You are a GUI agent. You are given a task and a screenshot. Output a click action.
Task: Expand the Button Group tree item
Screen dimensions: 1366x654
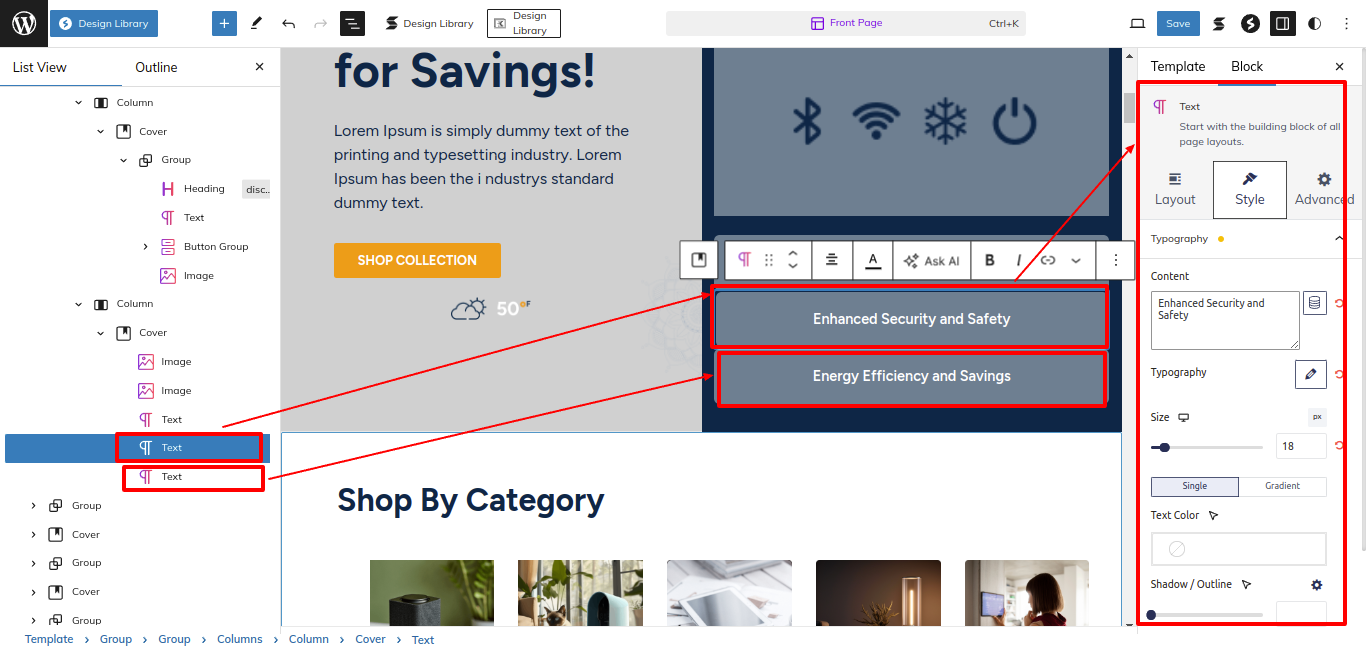(x=145, y=246)
